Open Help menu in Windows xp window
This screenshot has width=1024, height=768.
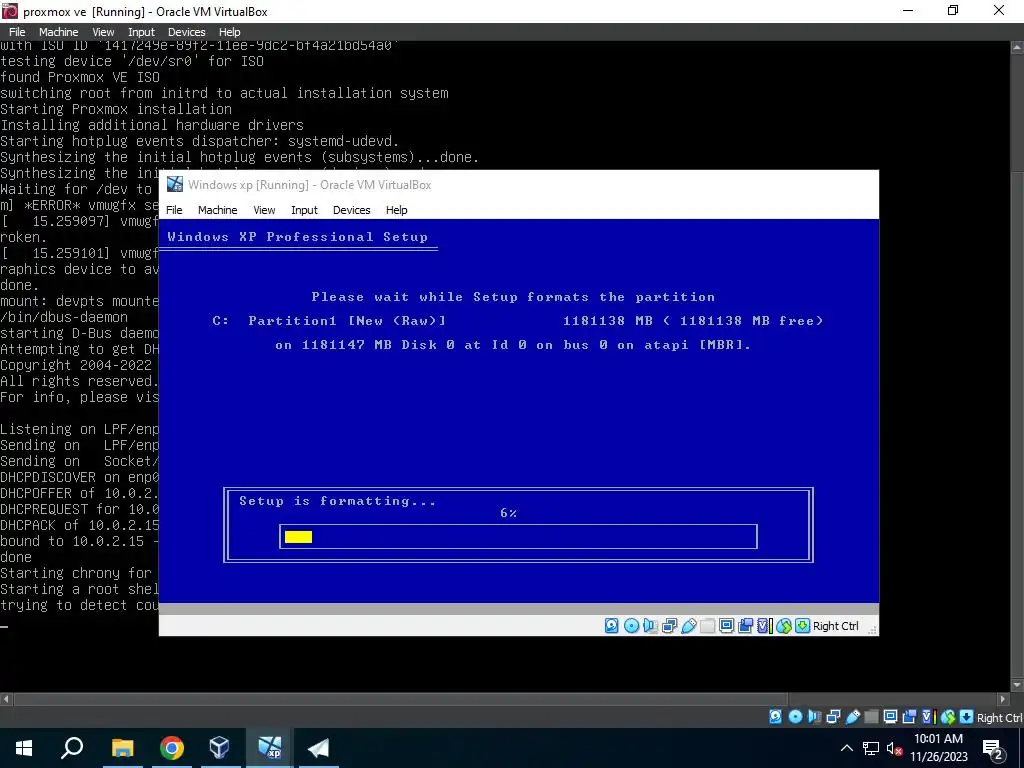click(396, 210)
